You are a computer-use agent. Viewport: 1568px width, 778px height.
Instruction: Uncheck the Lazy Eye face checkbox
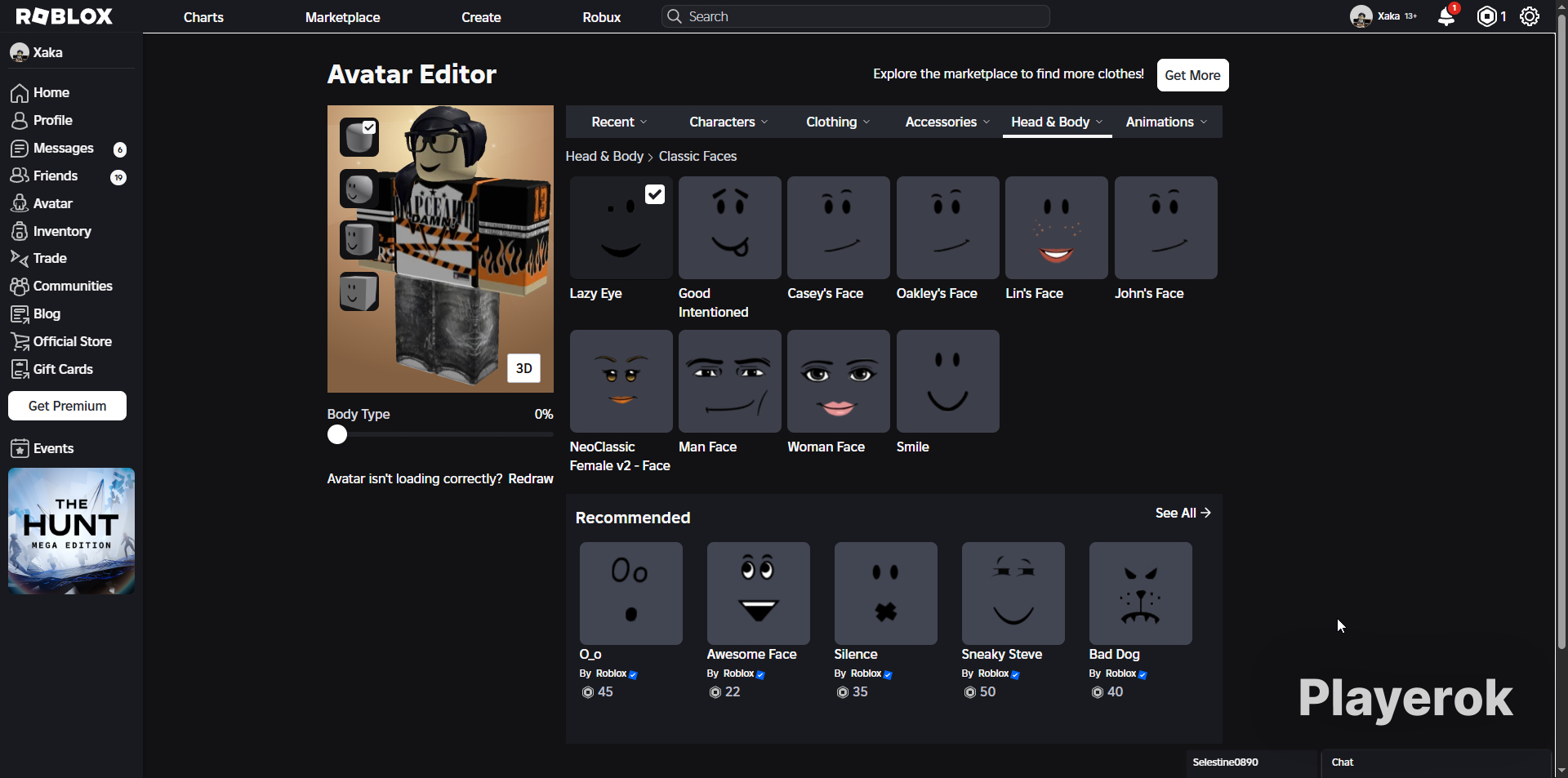(x=655, y=194)
